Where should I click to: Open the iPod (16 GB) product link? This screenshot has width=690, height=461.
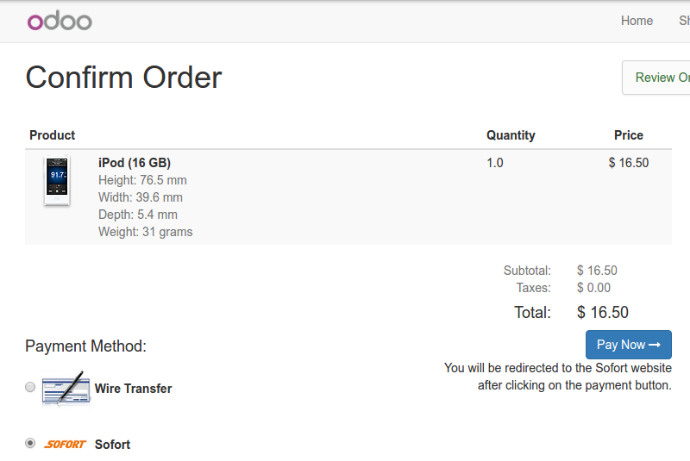(134, 163)
